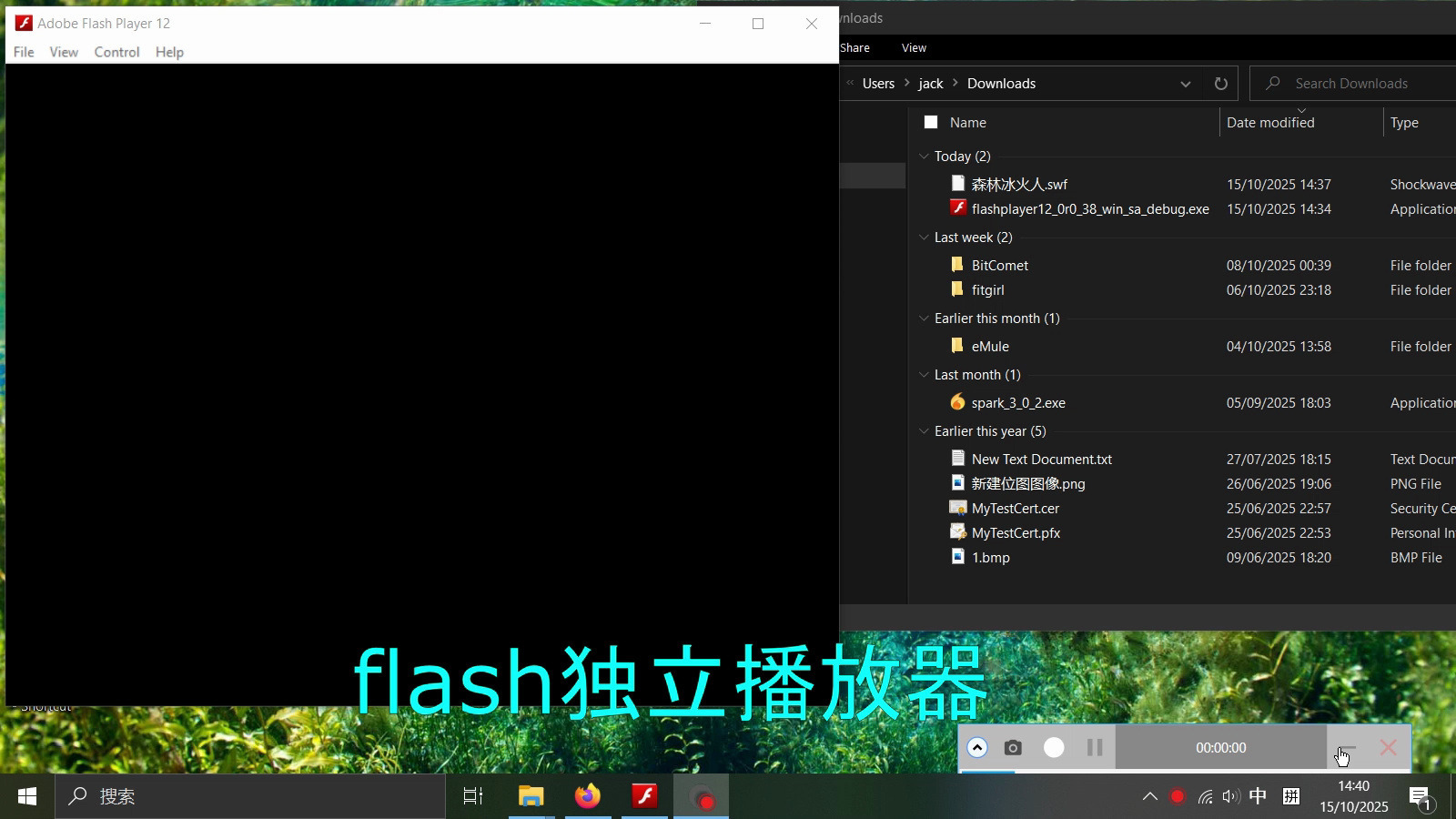Close the screen recorder toolbar
Screen dimensions: 1456x819
tap(1388, 748)
